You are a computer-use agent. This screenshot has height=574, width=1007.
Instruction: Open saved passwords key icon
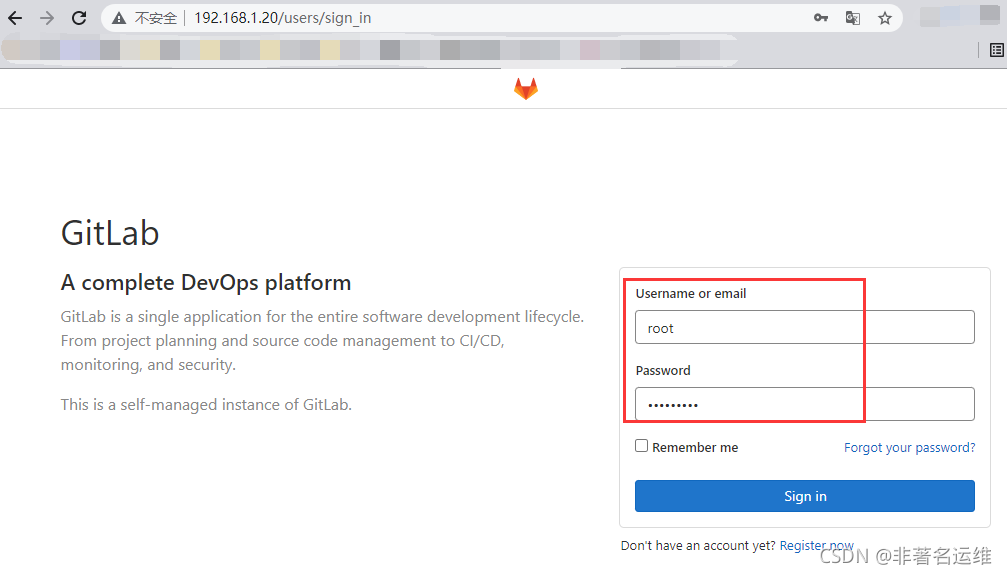pyautogui.click(x=821, y=18)
